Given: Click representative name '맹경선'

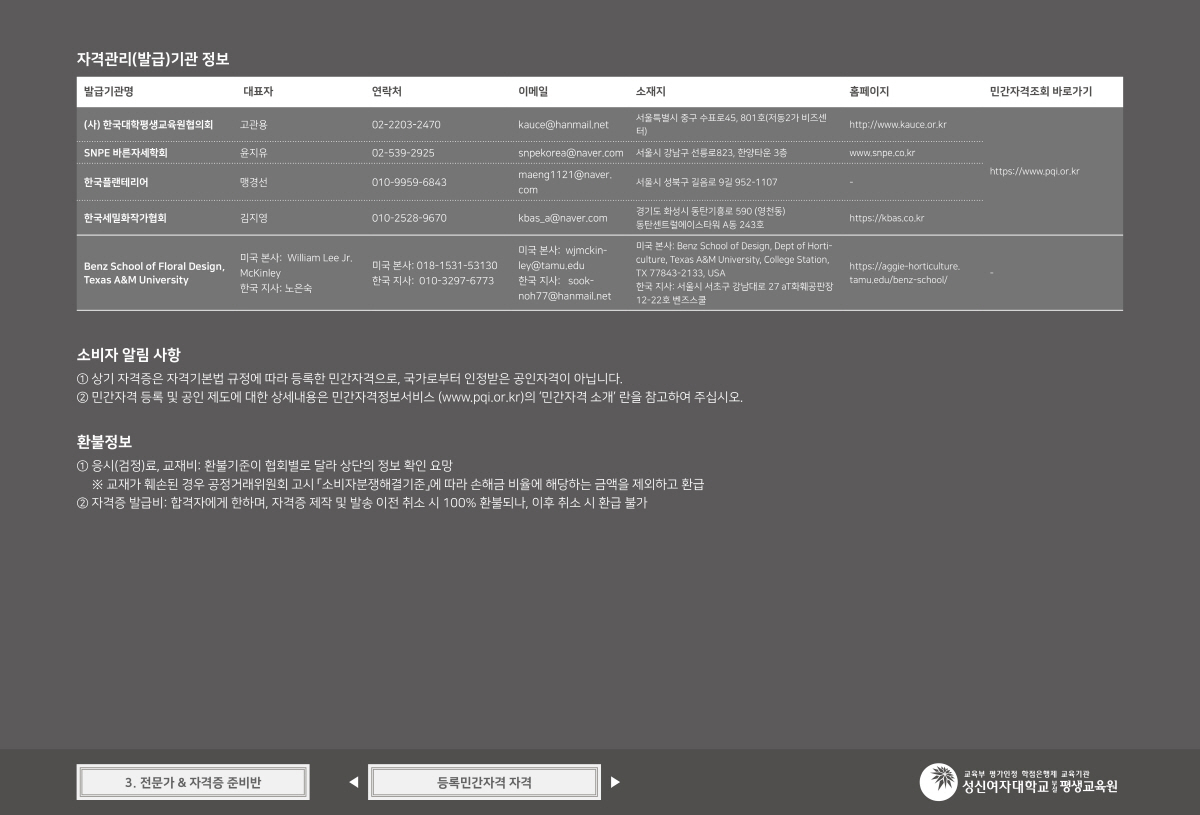Looking at the screenshot, I should coord(254,182).
